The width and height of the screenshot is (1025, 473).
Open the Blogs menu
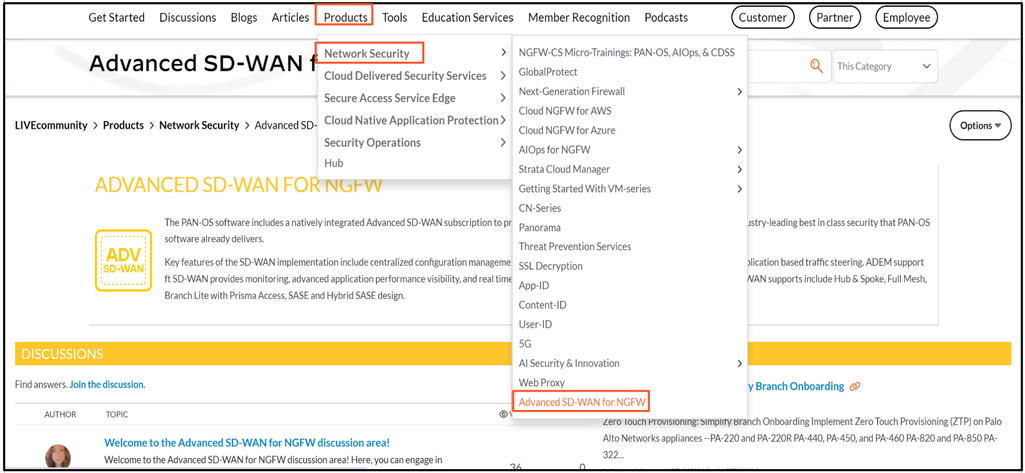point(244,18)
